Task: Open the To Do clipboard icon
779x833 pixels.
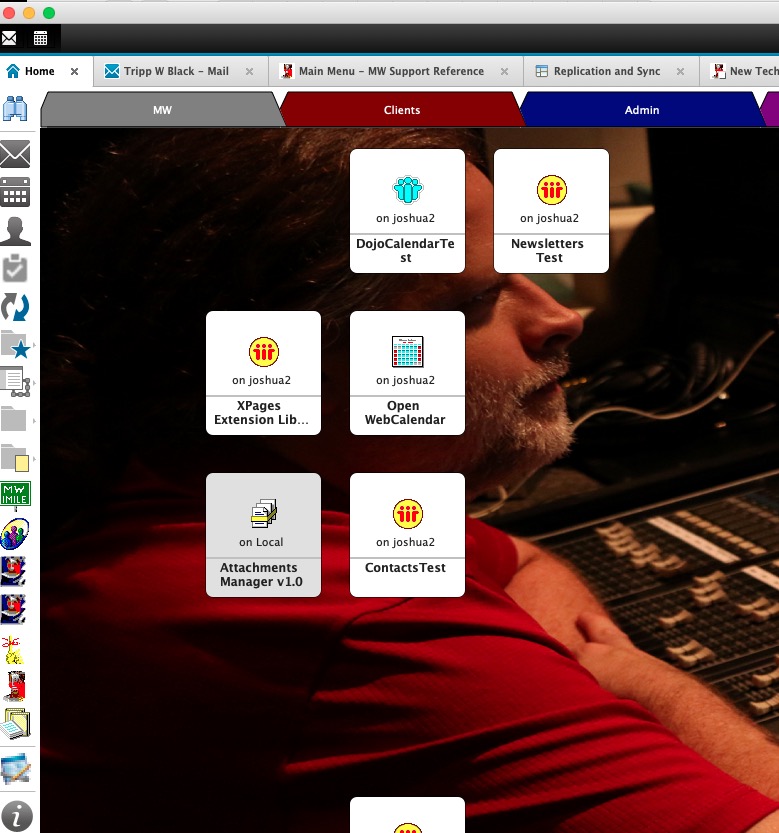Action: 15,269
